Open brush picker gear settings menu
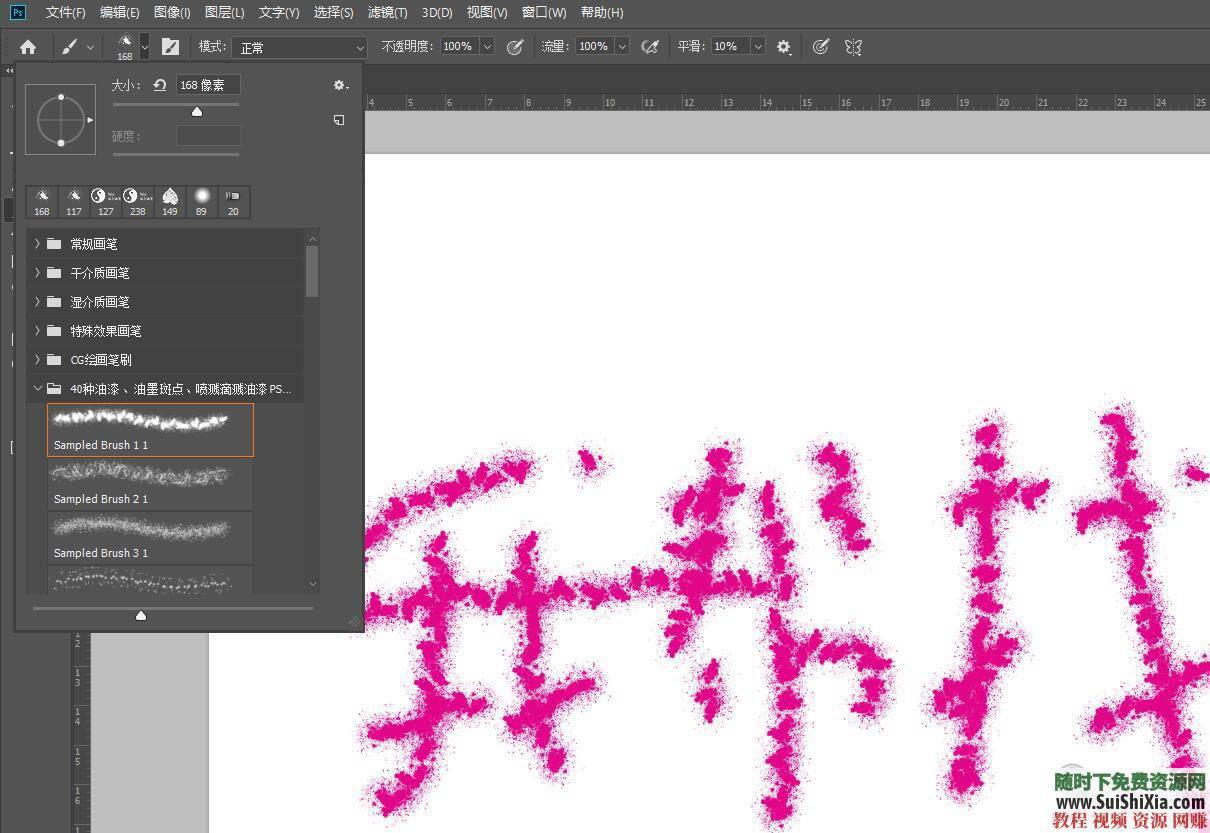Viewport: 1210px width, 833px height. pyautogui.click(x=341, y=86)
